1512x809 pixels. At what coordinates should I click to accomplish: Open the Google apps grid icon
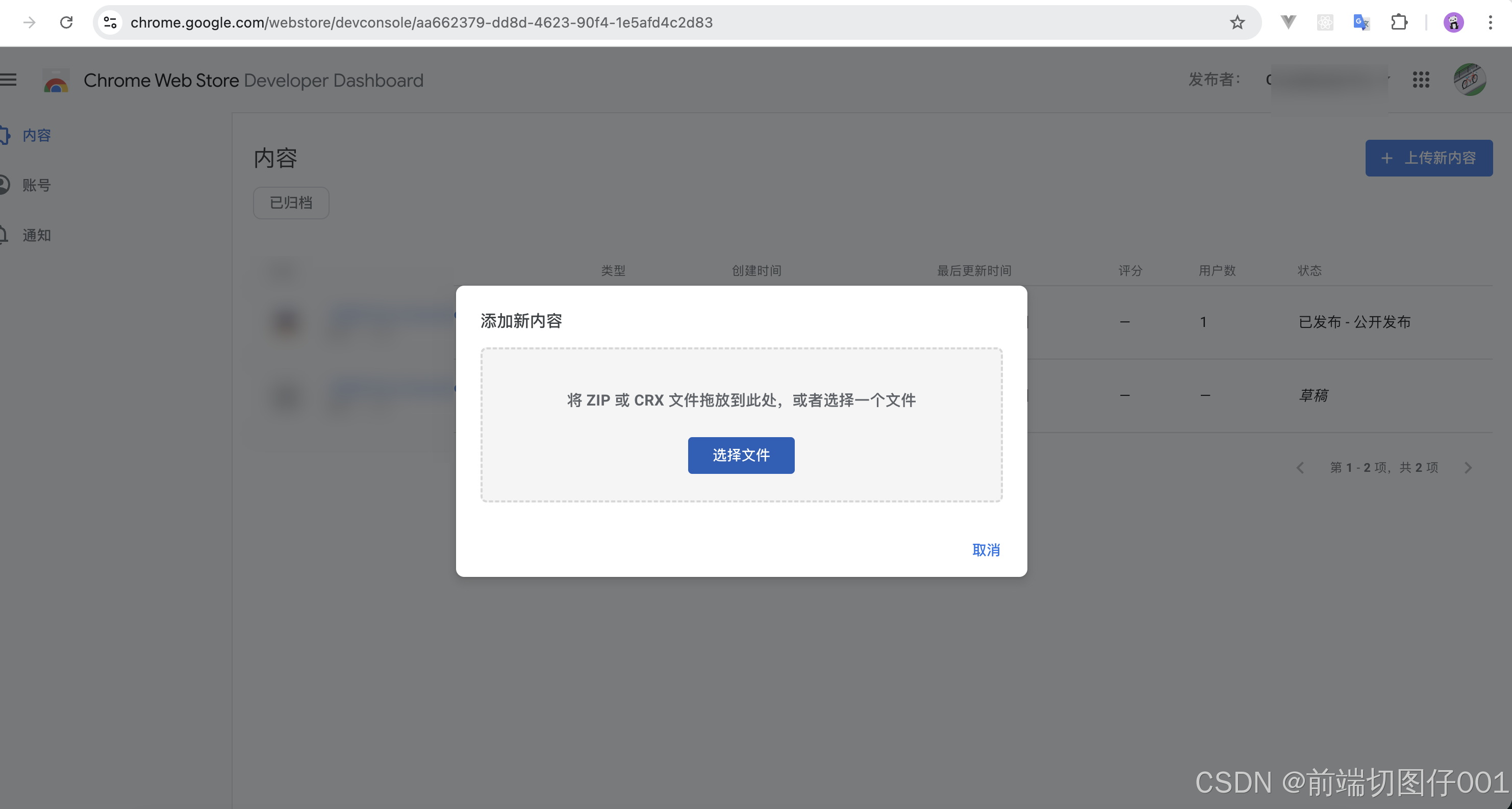[x=1421, y=80]
